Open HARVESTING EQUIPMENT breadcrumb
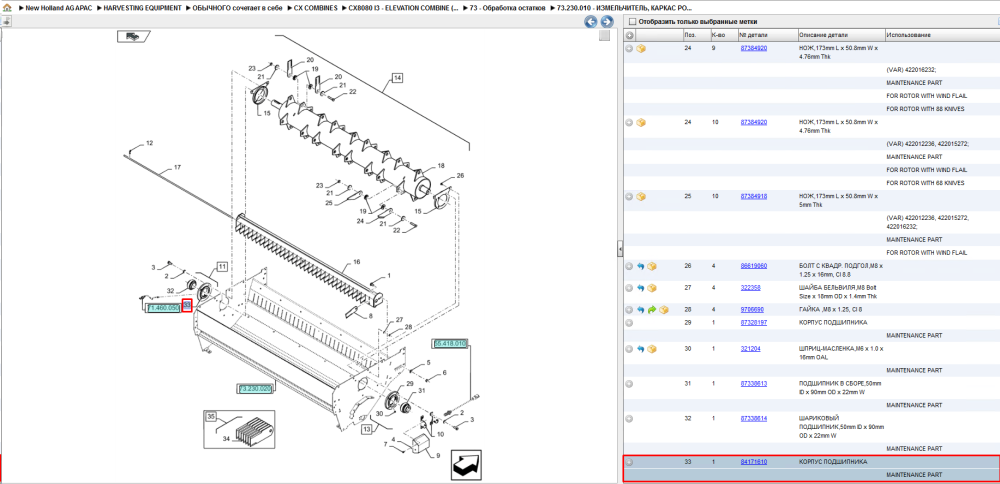Viewport: 1000px width, 484px height. (x=143, y=8)
